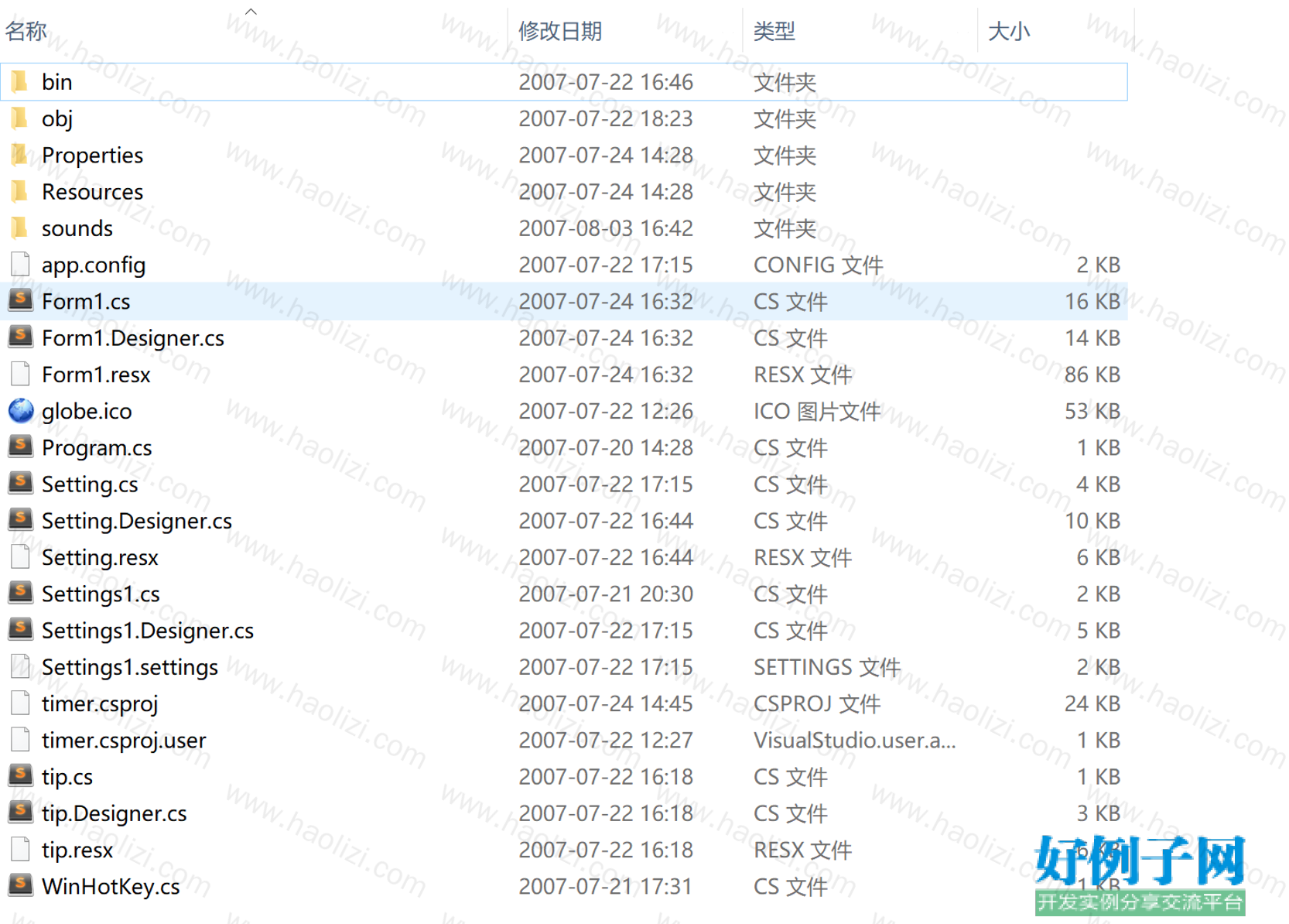Viewport: 1289px width, 924px height.
Task: Click the size '86 KB'
Action: pyautogui.click(x=1092, y=375)
